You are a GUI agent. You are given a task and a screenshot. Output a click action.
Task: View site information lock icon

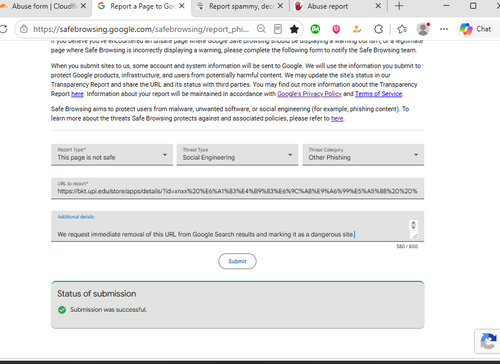24,29
